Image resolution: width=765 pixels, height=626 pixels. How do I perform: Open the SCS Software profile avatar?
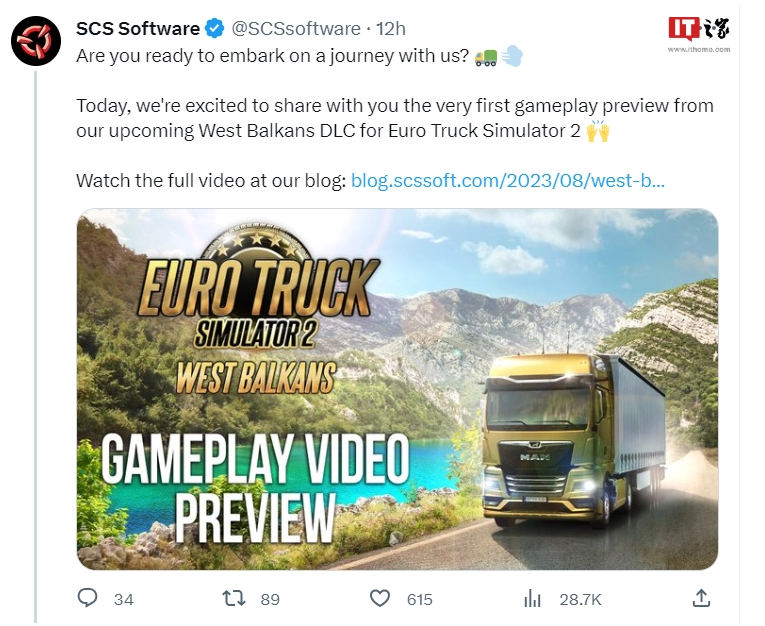click(36, 41)
